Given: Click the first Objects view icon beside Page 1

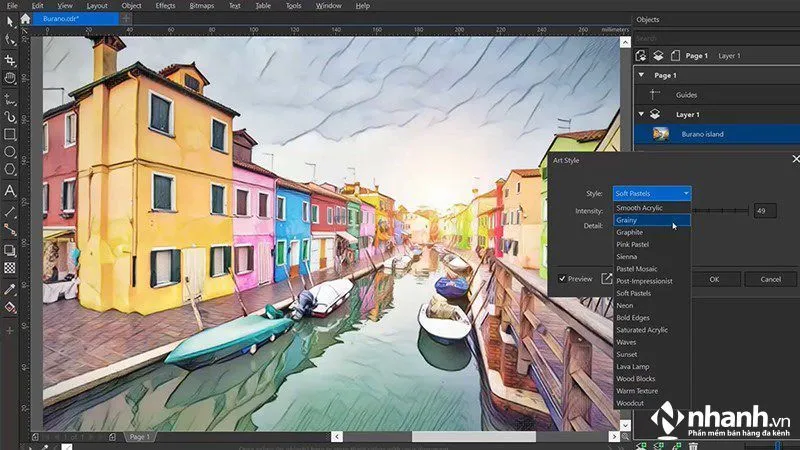Looking at the screenshot, I should 641,55.
